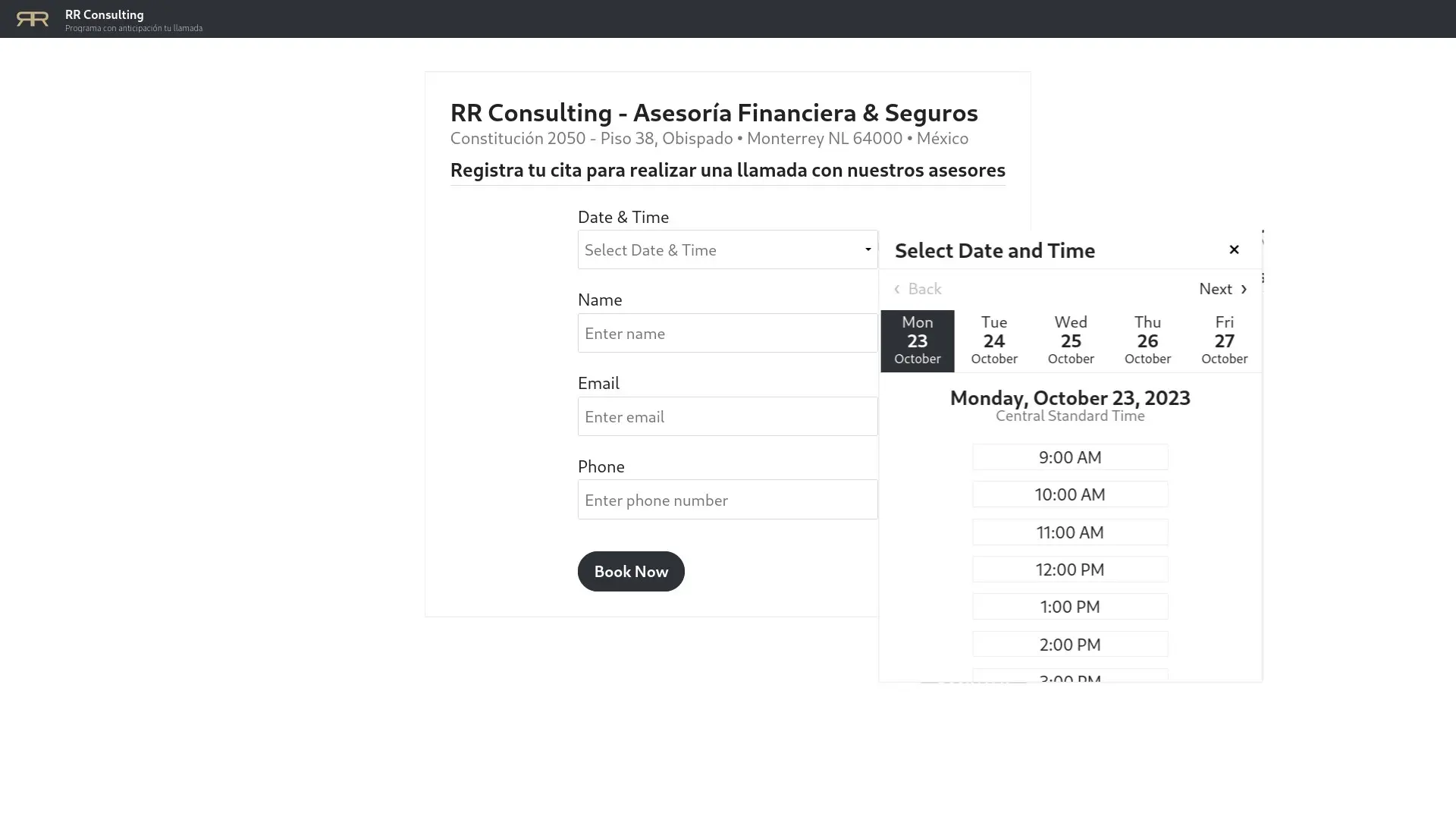This screenshot has height=819, width=1456.
Task: Choose the 9:00 AM time slot
Action: 1070,457
